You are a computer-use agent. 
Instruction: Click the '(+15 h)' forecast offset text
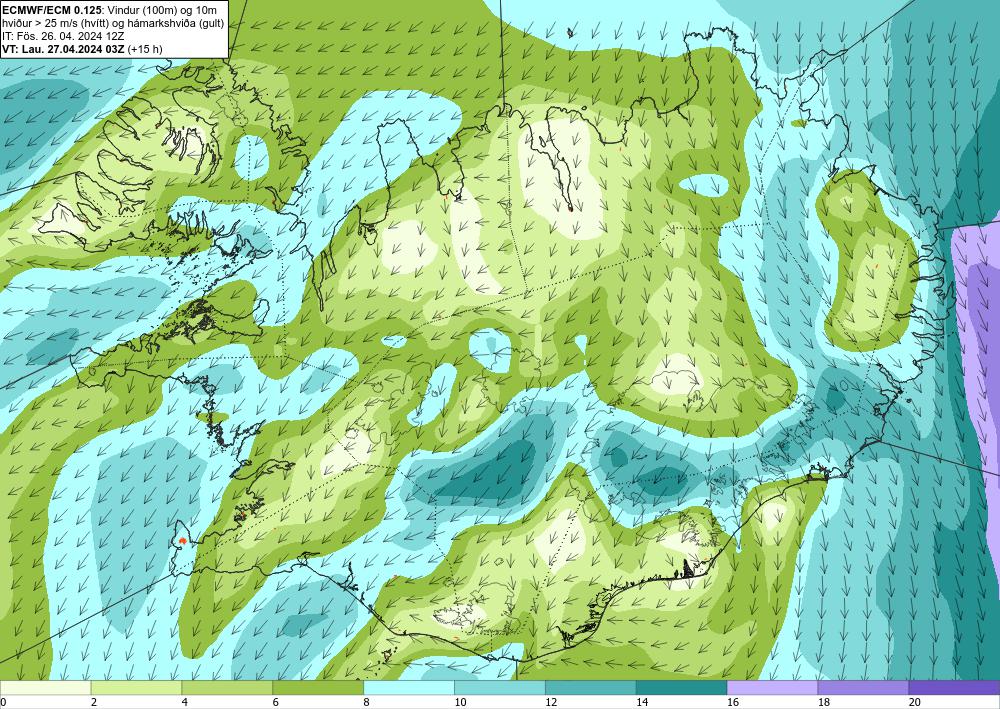click(x=145, y=49)
